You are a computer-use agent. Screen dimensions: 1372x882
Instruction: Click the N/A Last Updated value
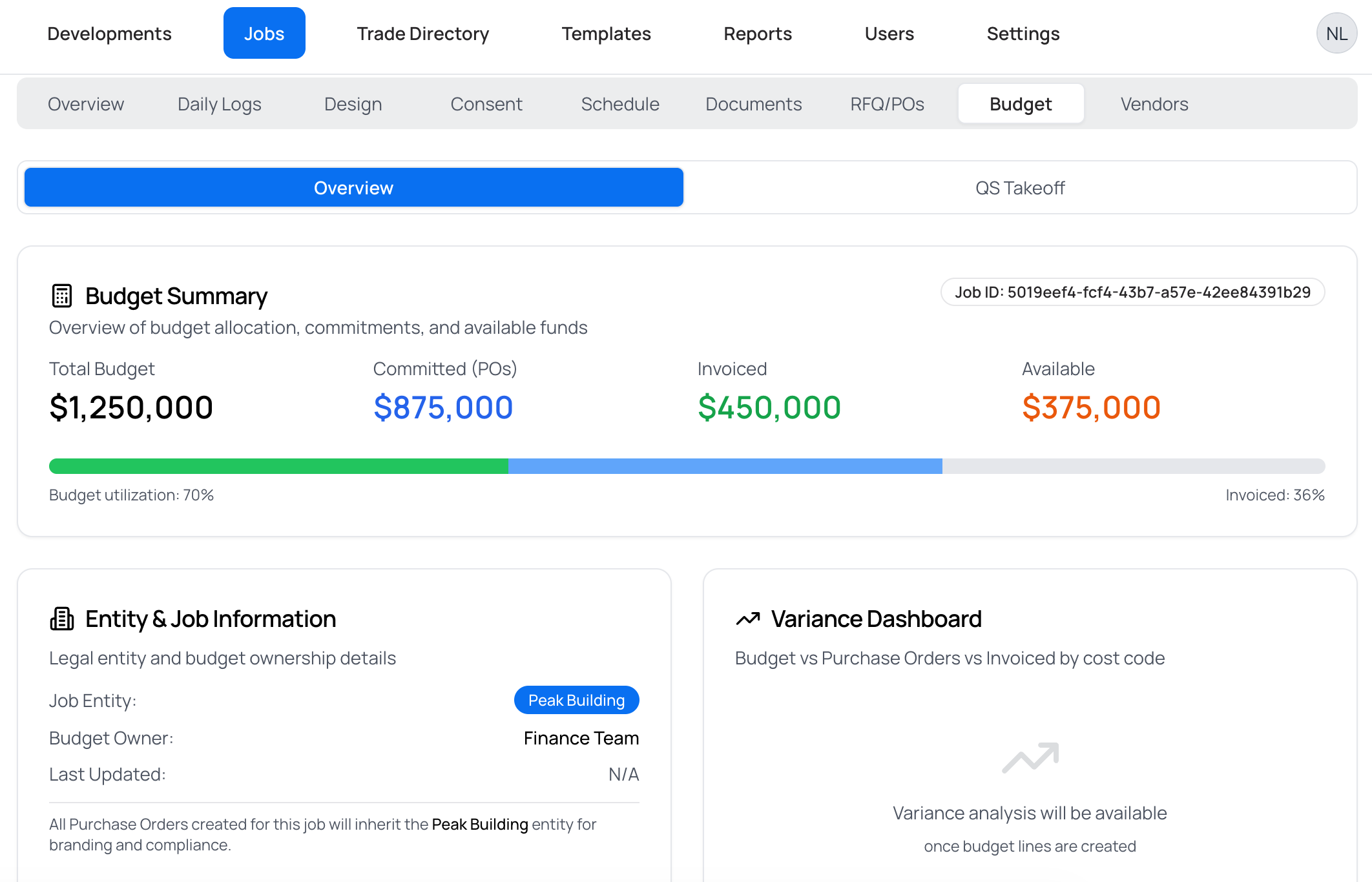[624, 774]
